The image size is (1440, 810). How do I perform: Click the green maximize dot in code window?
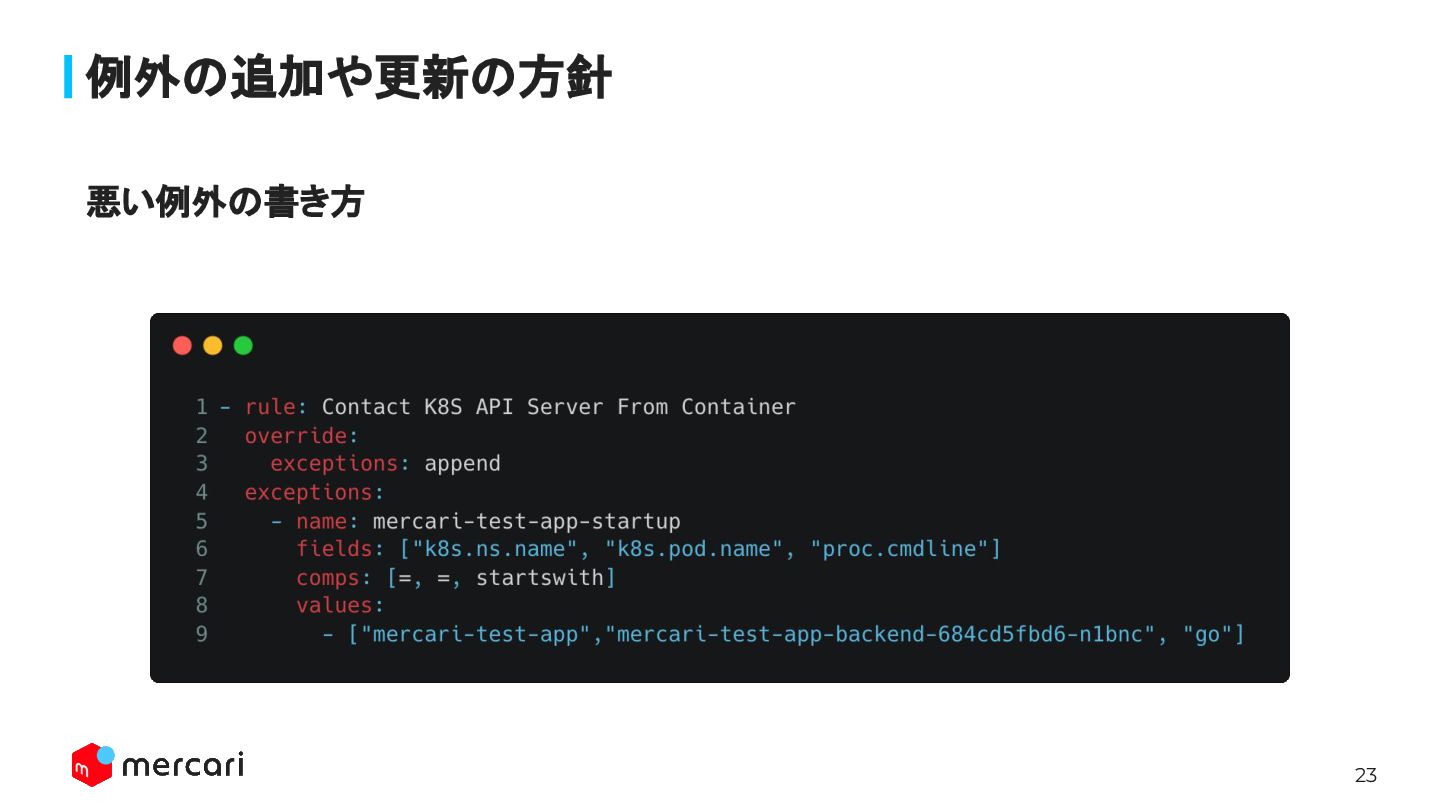point(243,346)
